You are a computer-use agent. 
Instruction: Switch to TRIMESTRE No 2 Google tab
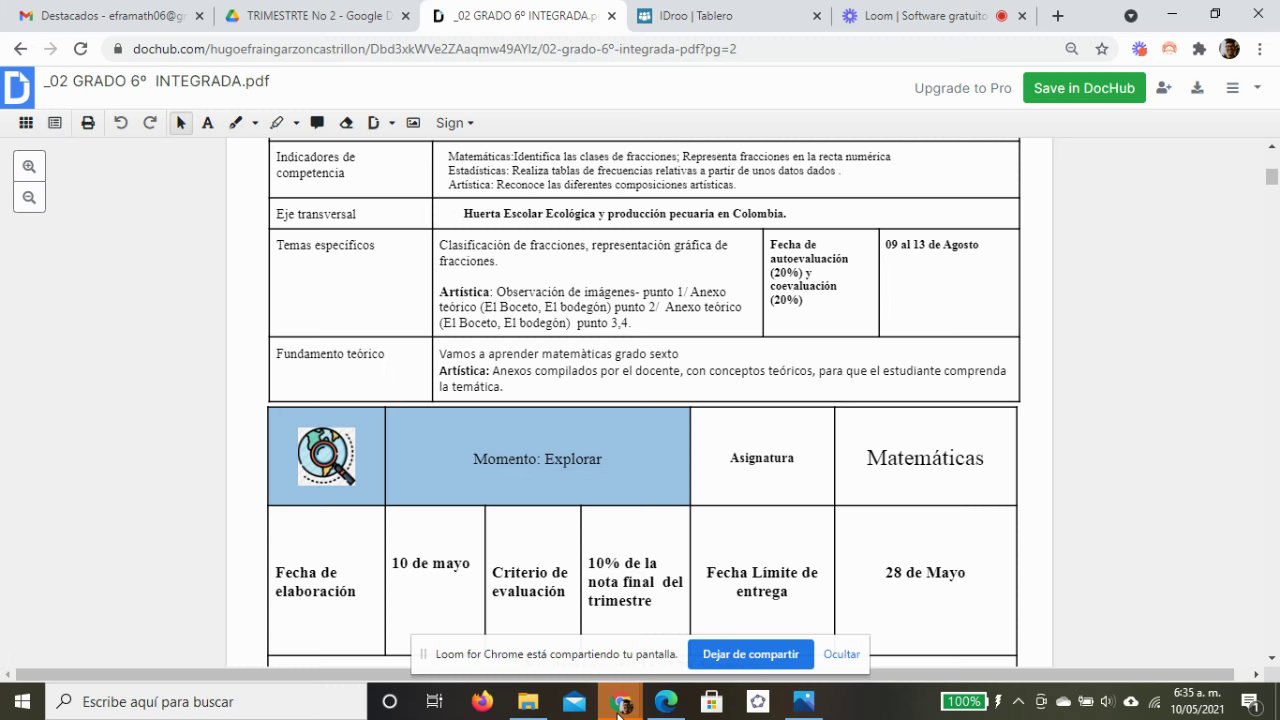coord(315,16)
